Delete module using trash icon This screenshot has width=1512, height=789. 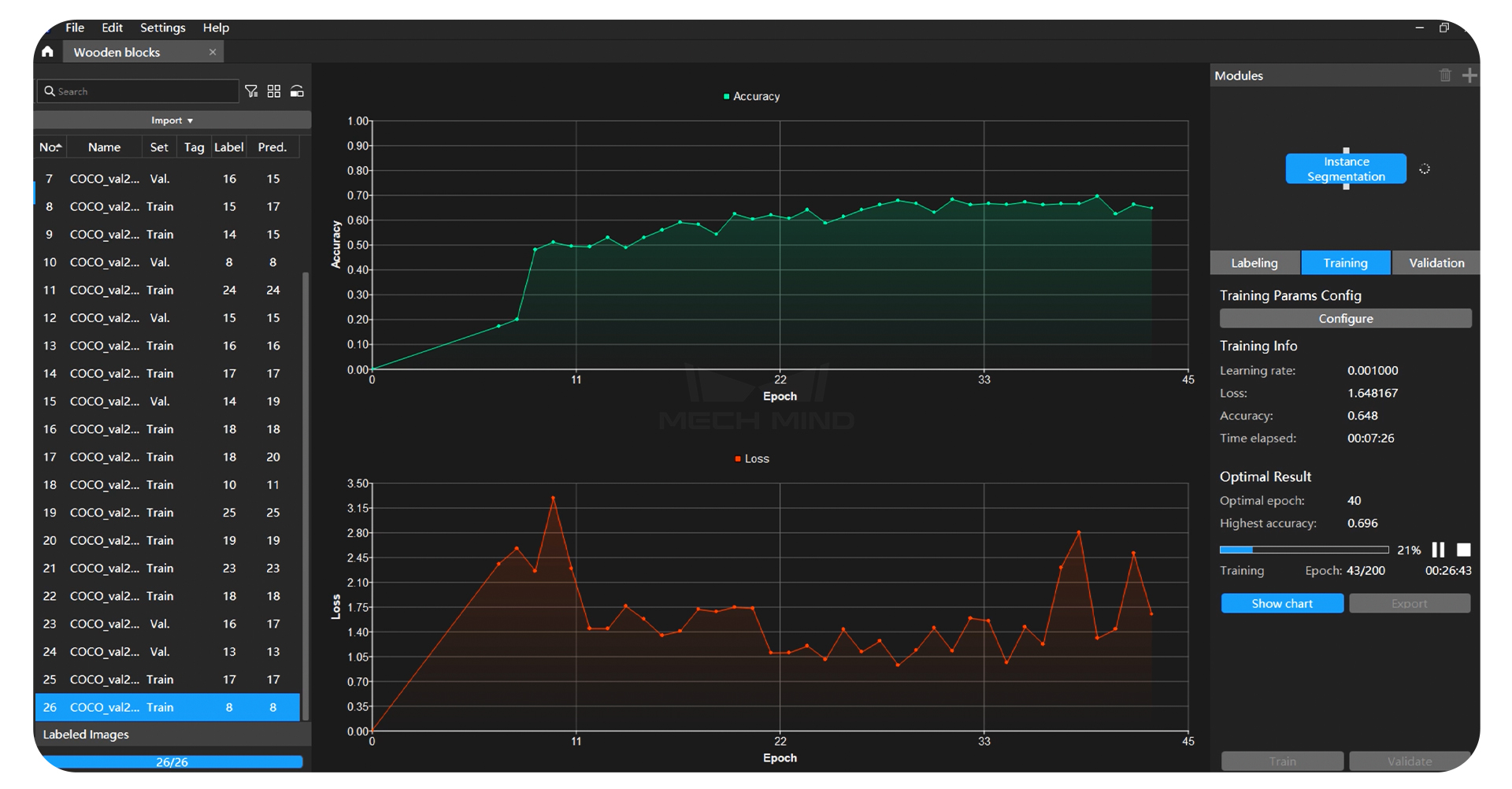pos(1445,76)
